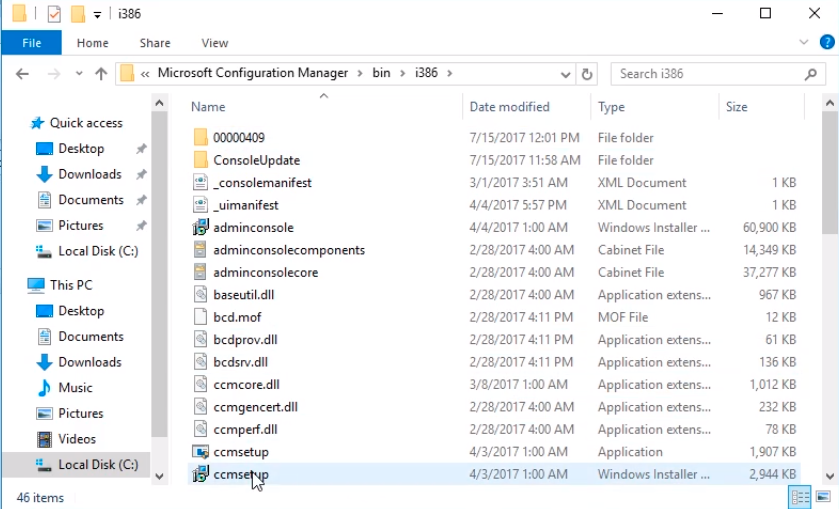Open the File ribbon tab
This screenshot has height=509, width=839.
(x=32, y=43)
